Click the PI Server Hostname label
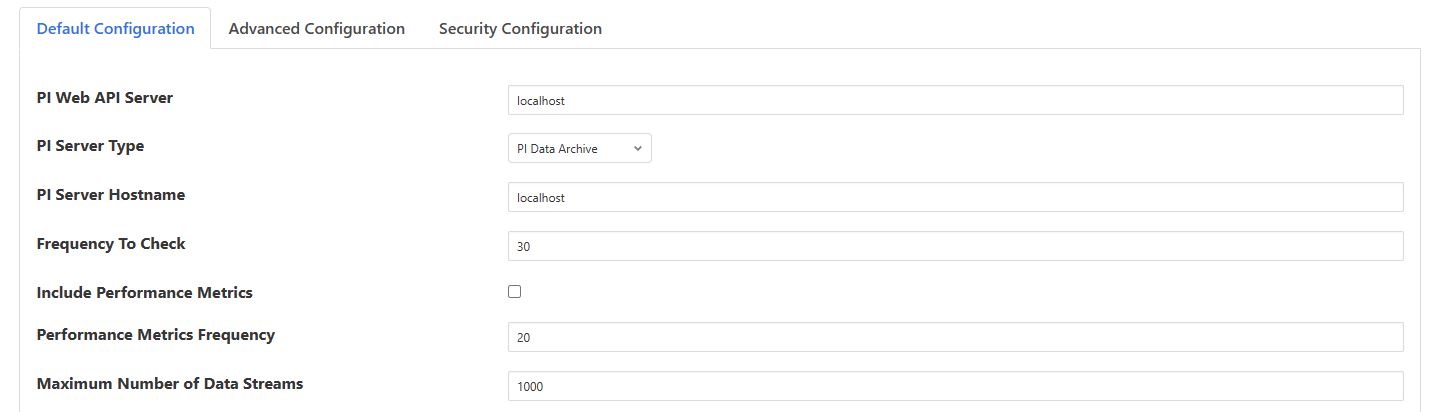The image size is (1443, 412). tap(110, 194)
